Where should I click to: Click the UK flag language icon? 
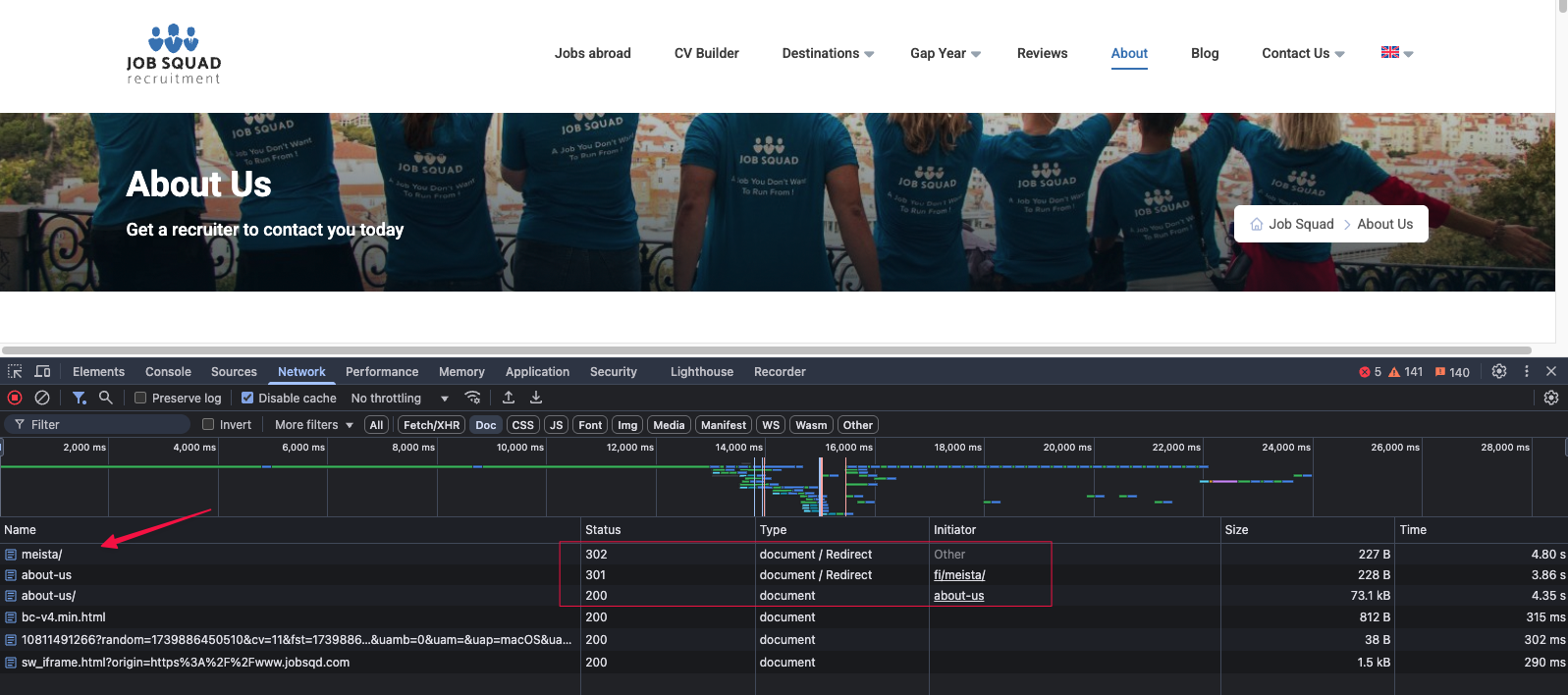(x=1390, y=52)
